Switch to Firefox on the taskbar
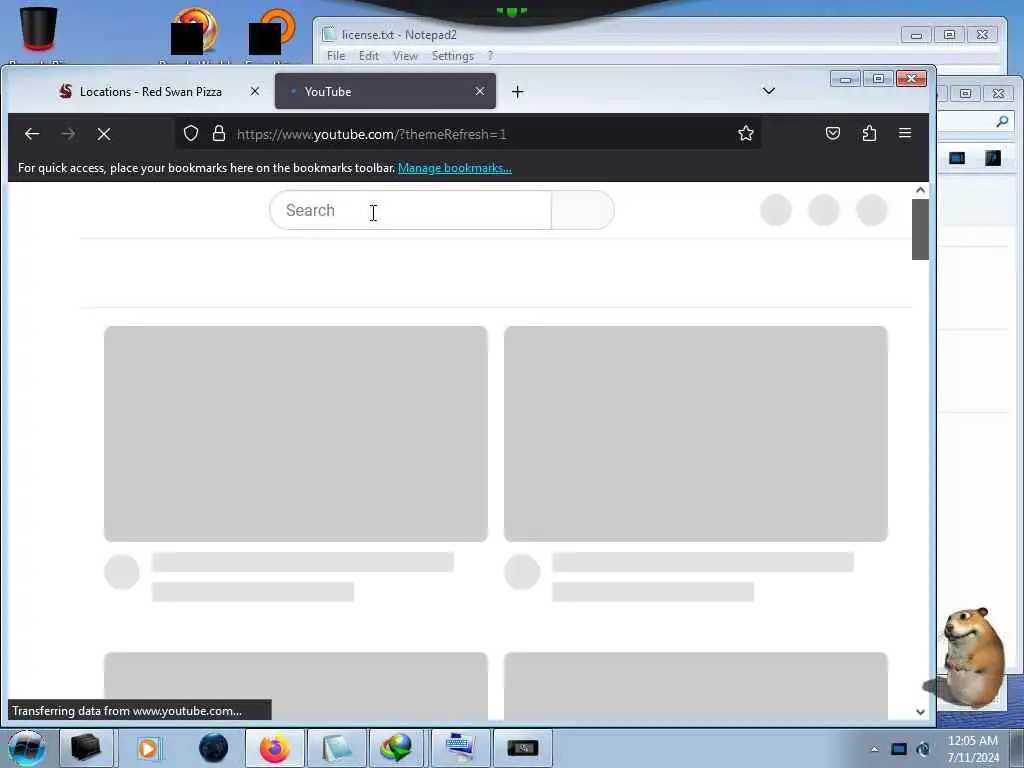 (274, 748)
